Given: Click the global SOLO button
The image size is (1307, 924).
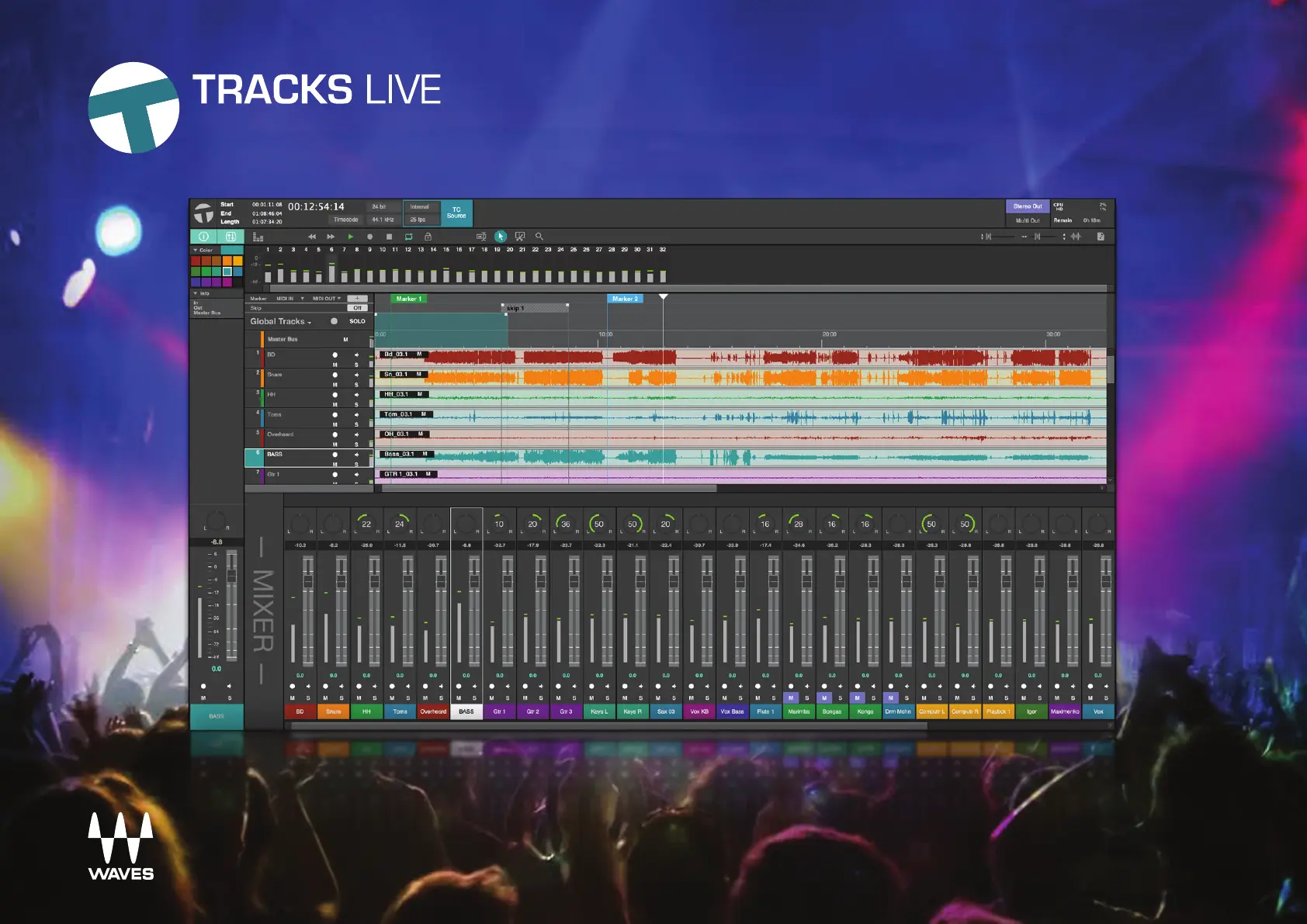Looking at the screenshot, I should [357, 321].
